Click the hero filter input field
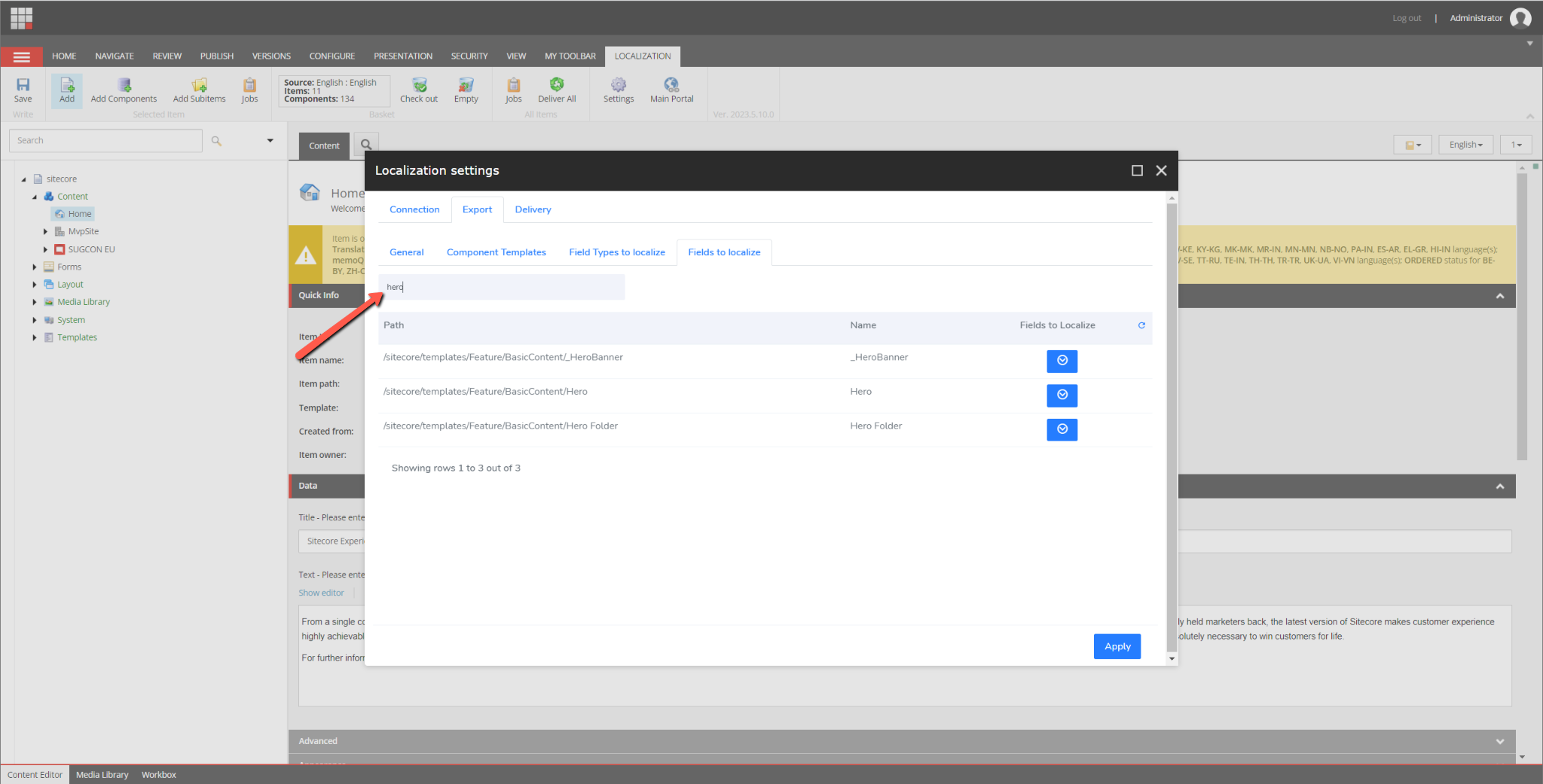The width and height of the screenshot is (1543, 784). 502,287
